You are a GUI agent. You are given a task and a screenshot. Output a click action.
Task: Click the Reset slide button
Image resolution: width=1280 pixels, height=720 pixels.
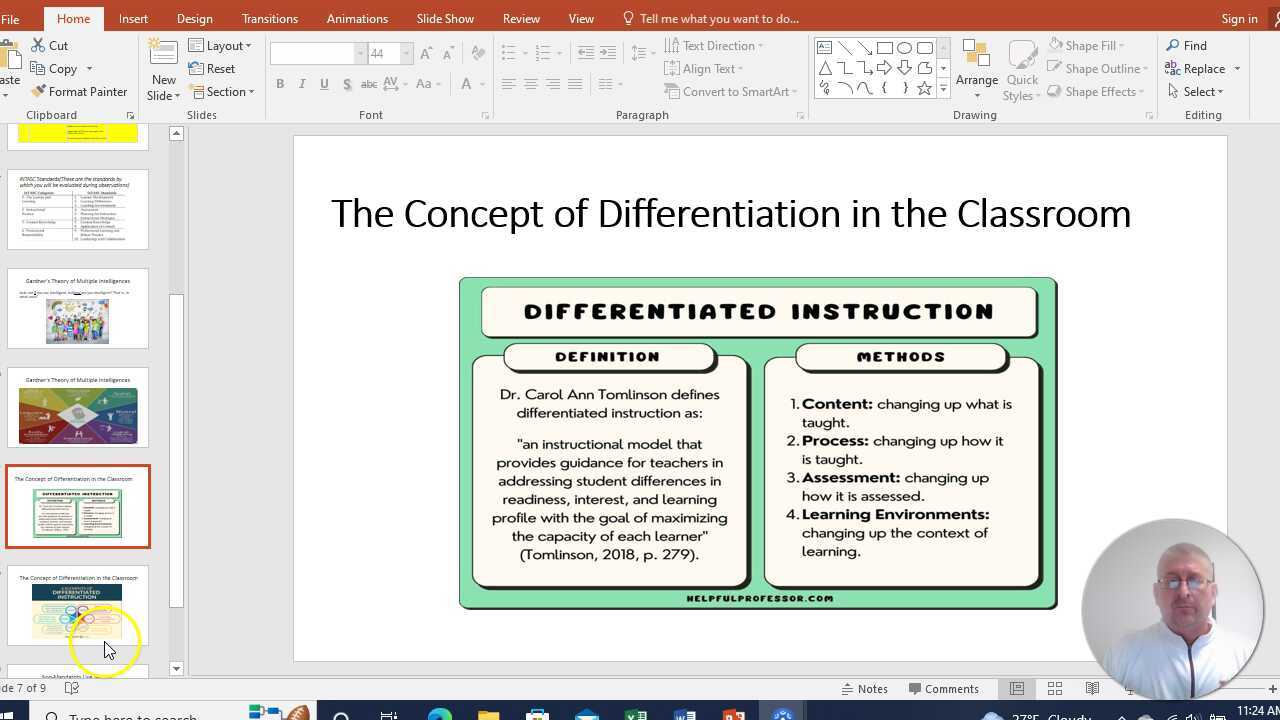pos(212,69)
